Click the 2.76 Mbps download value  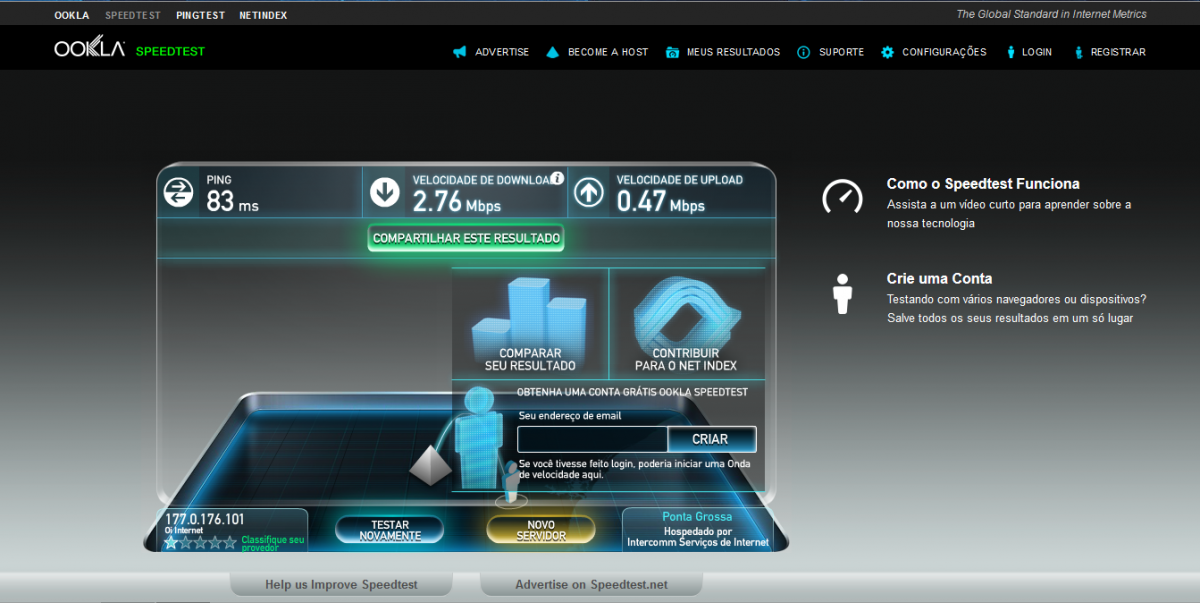click(x=456, y=202)
